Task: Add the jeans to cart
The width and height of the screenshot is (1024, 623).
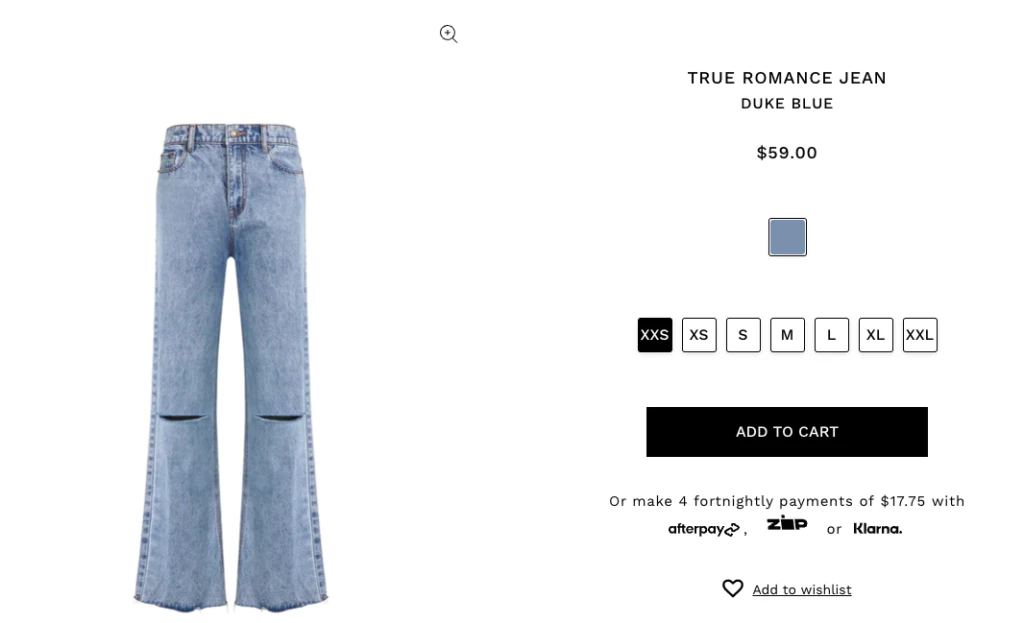Action: pos(787,432)
